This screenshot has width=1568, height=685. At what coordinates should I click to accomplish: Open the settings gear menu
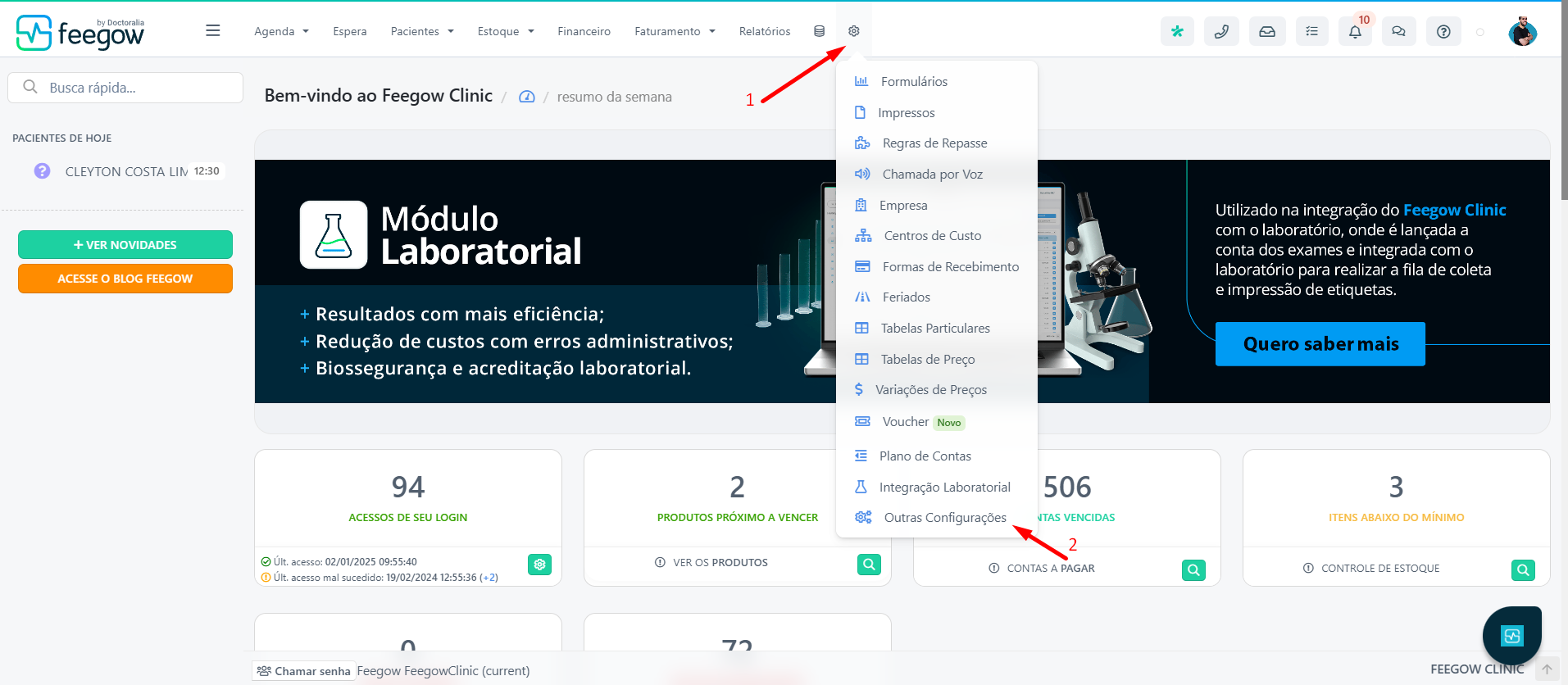(x=853, y=31)
